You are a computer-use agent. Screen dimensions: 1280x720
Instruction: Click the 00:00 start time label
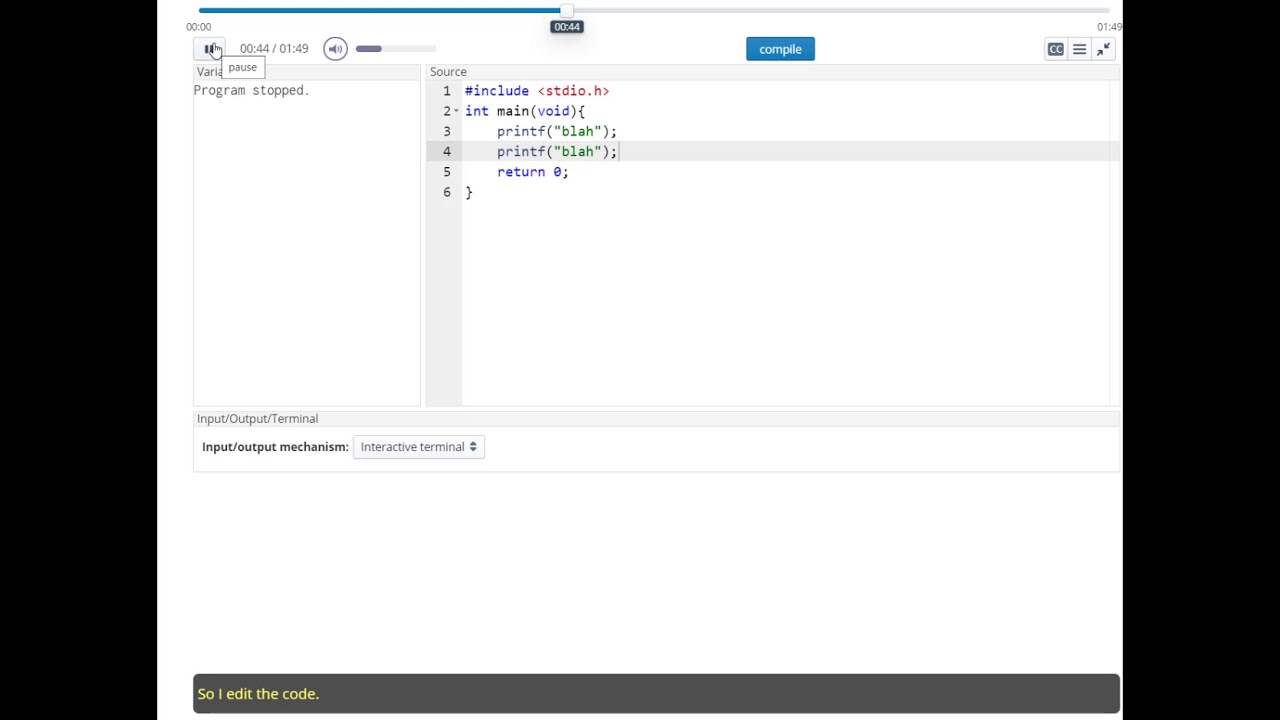tap(198, 27)
